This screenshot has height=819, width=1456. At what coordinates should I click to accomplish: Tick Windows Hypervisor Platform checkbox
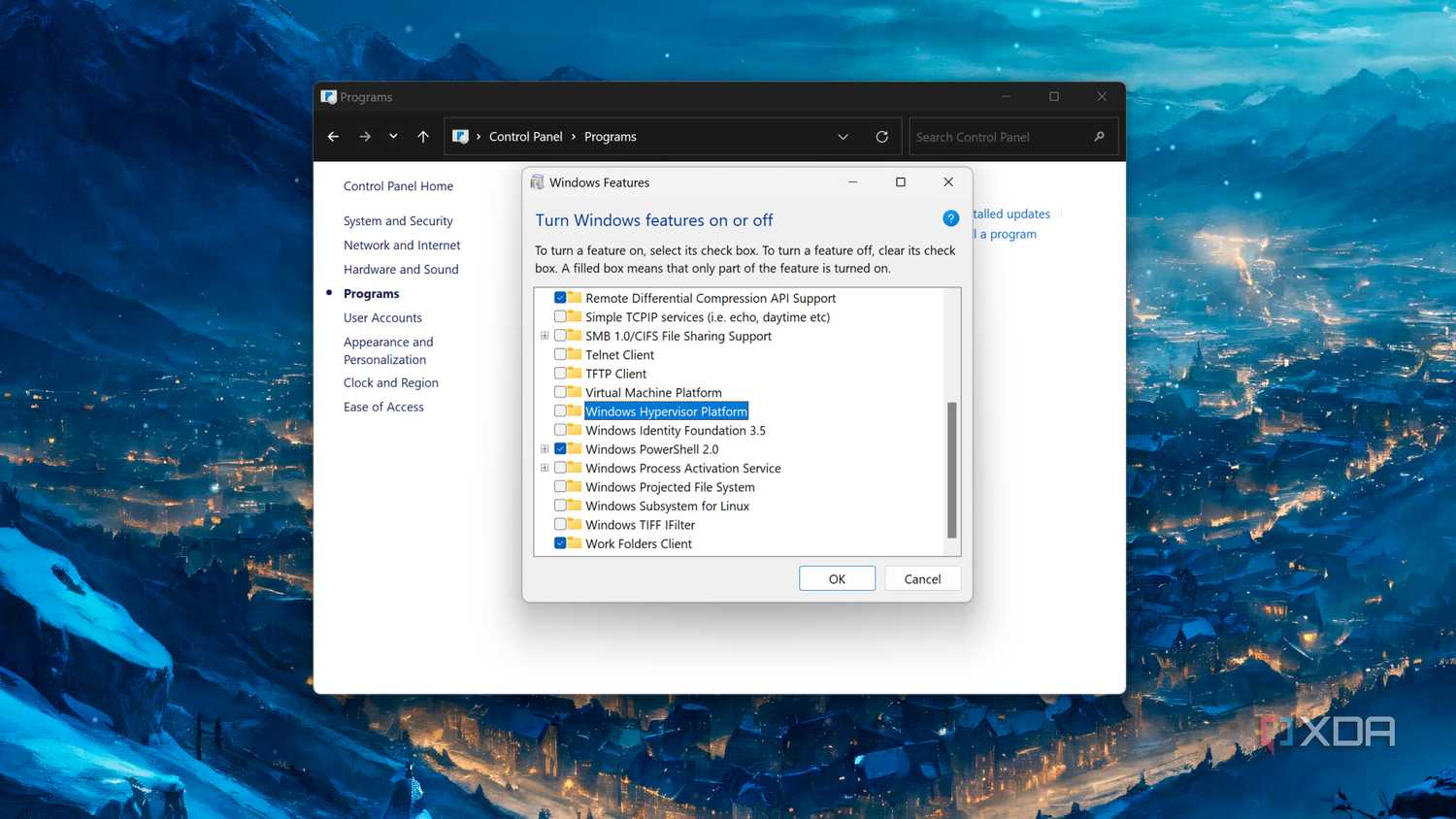pyautogui.click(x=560, y=411)
